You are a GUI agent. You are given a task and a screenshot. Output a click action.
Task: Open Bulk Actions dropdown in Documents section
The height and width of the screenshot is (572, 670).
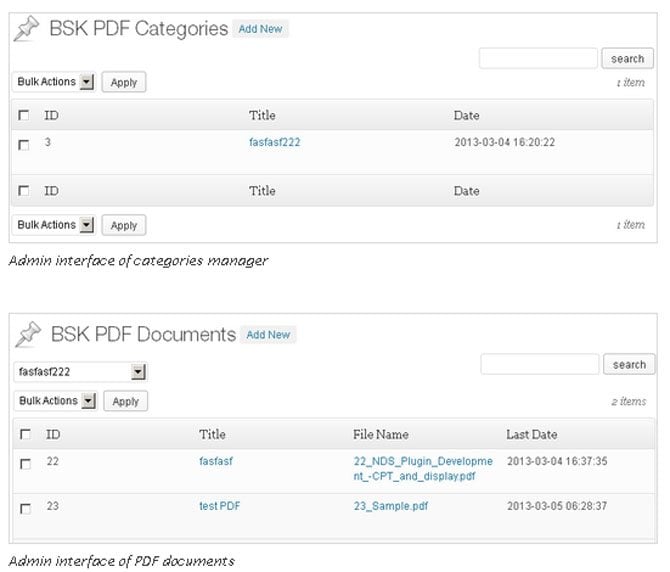[x=56, y=401]
